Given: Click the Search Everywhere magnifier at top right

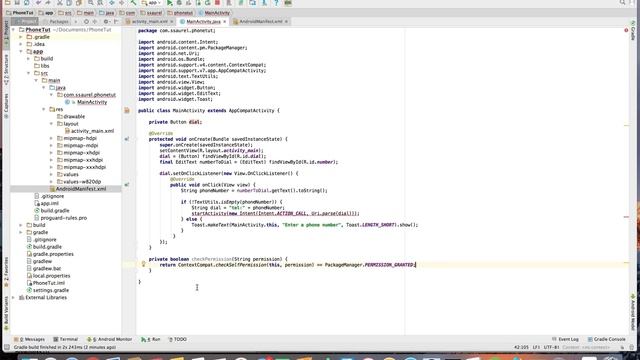Looking at the screenshot, I should pos(622,2).
